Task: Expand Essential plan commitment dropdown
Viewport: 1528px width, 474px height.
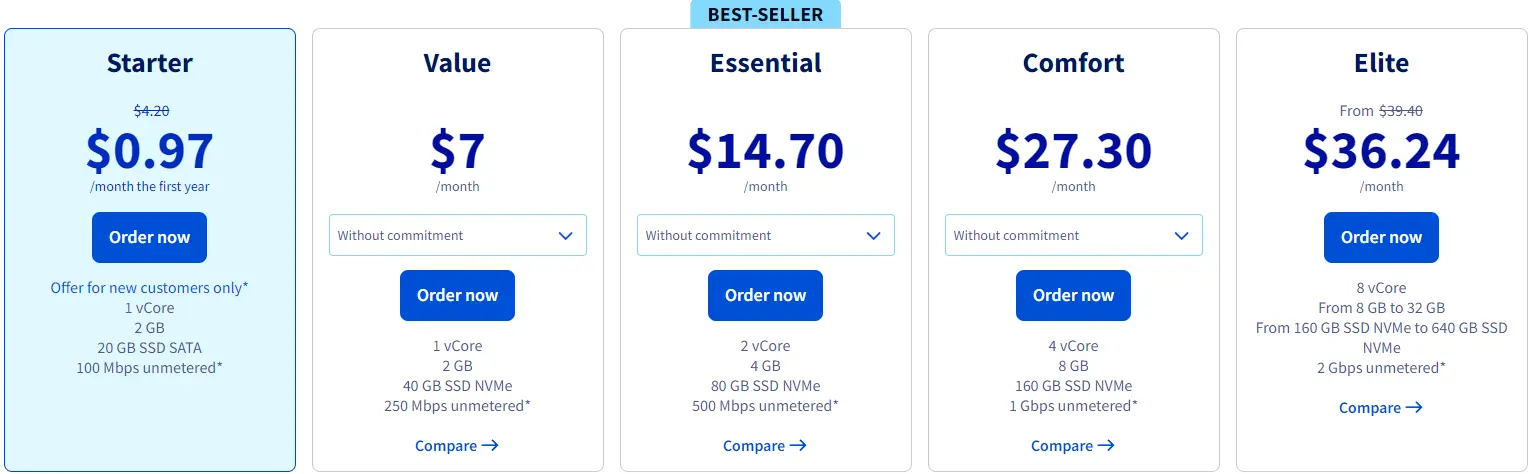Action: [766, 235]
